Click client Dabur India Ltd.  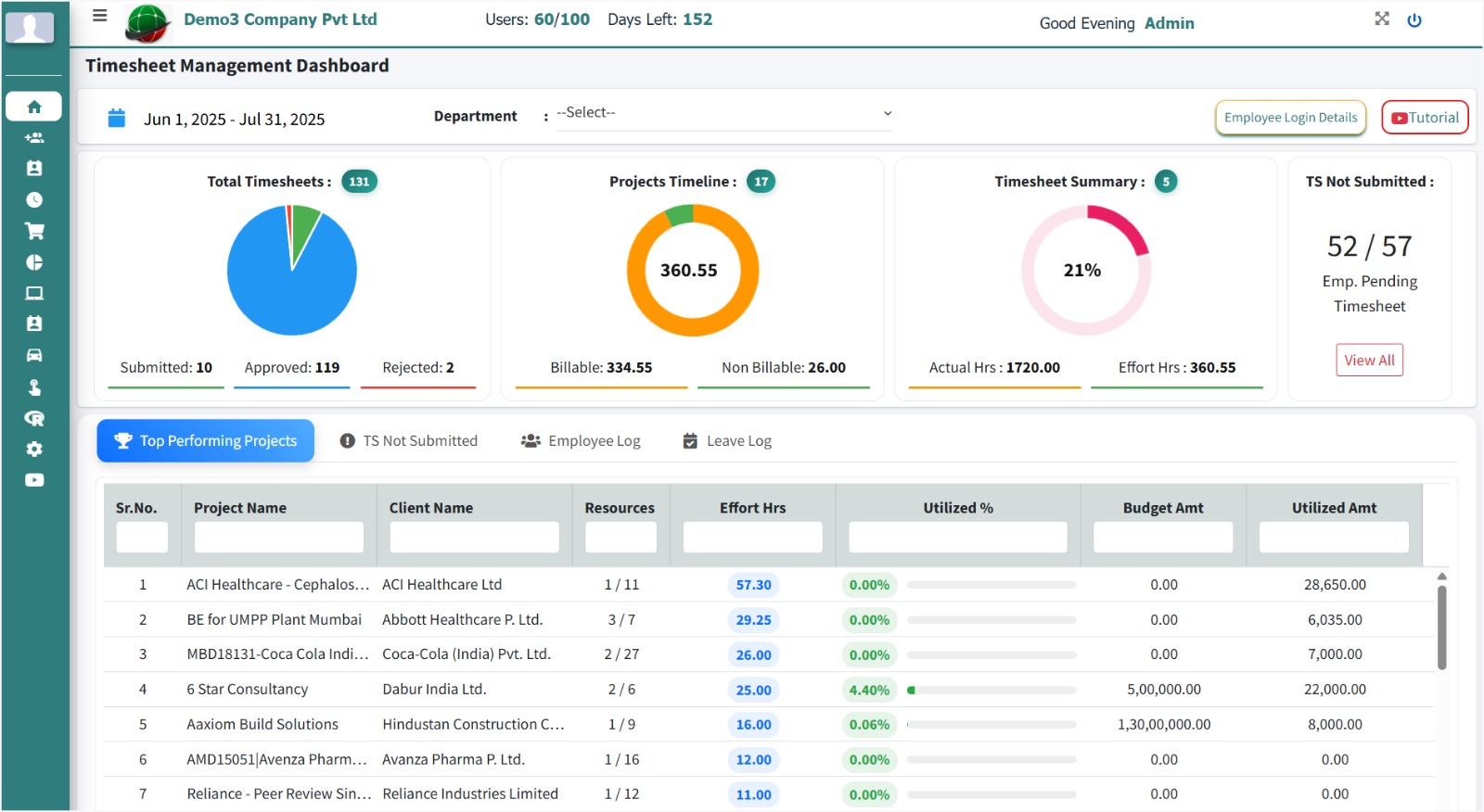tap(434, 690)
